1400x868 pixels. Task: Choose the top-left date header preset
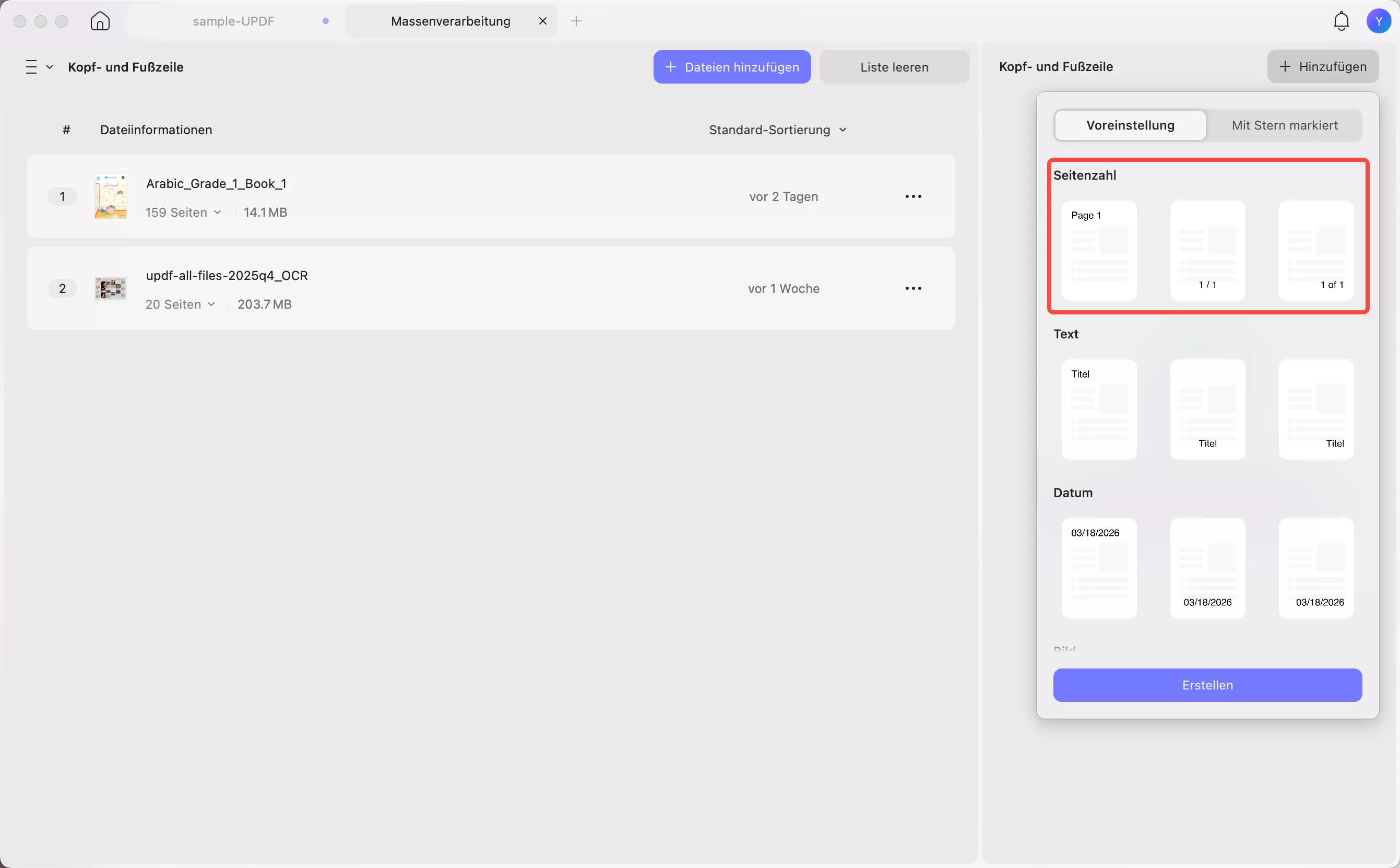(1098, 567)
